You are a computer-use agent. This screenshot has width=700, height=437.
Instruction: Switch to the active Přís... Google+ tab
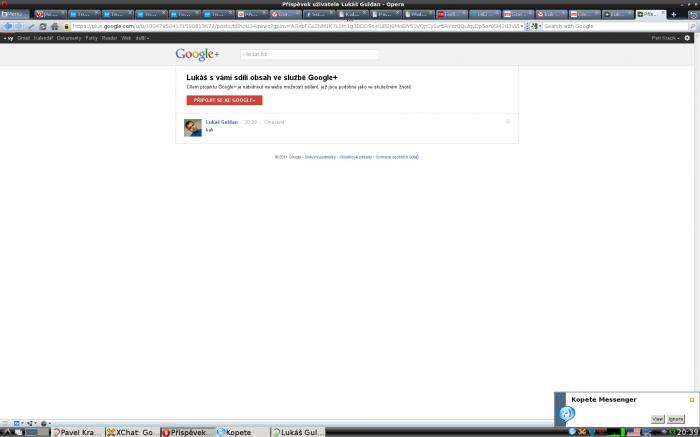coord(650,14)
